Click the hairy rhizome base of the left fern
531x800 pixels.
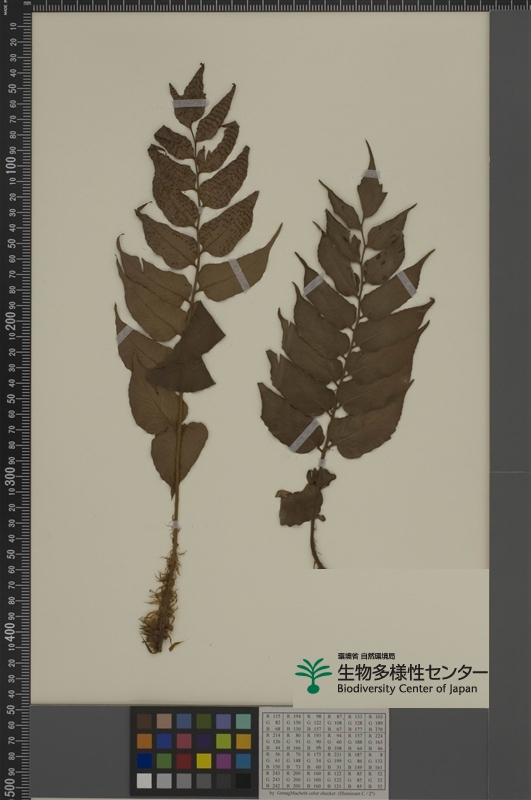click(x=161, y=597)
